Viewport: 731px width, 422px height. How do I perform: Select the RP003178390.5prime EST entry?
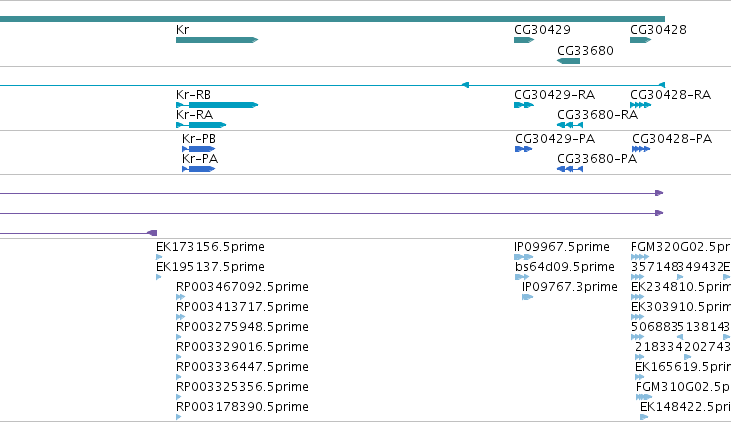(x=242, y=407)
